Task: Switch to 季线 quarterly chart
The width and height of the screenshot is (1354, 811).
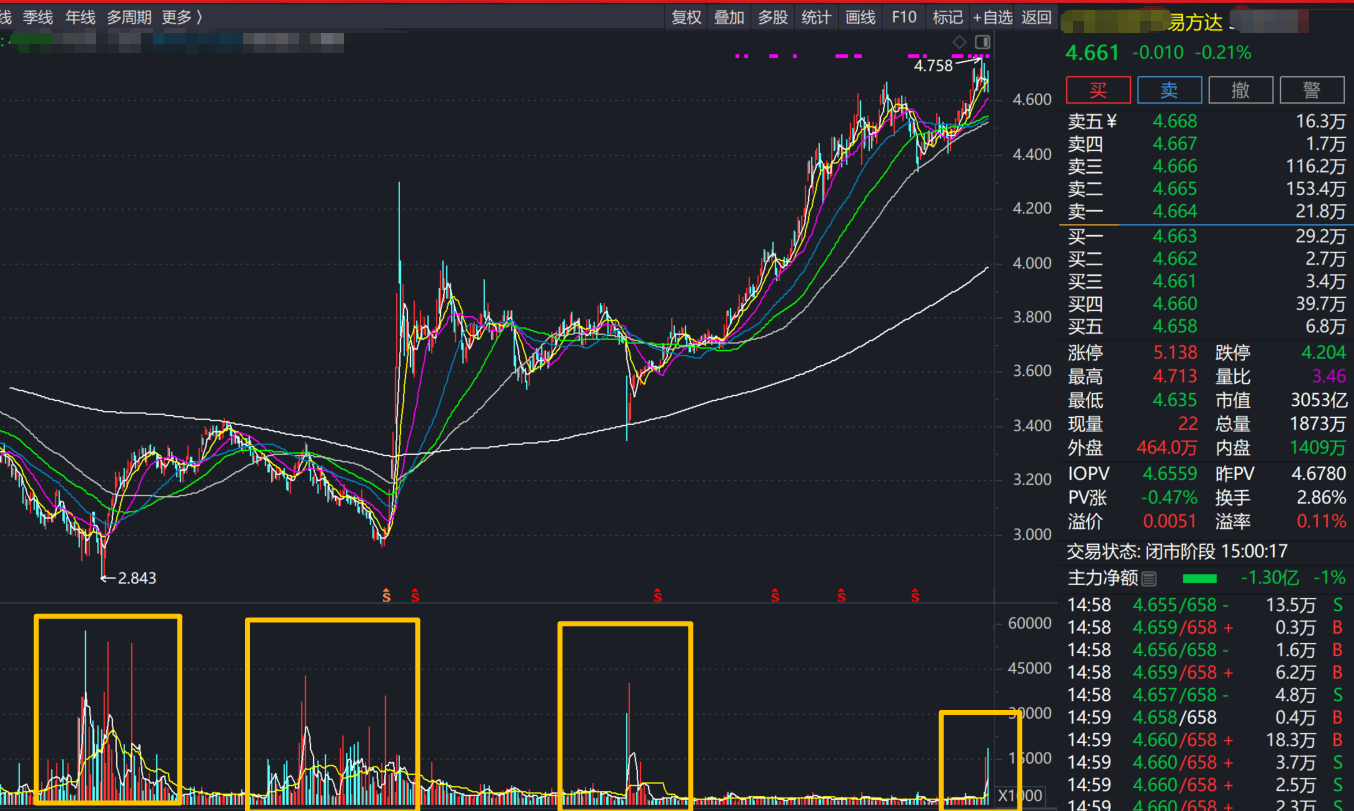Action: 38,17
